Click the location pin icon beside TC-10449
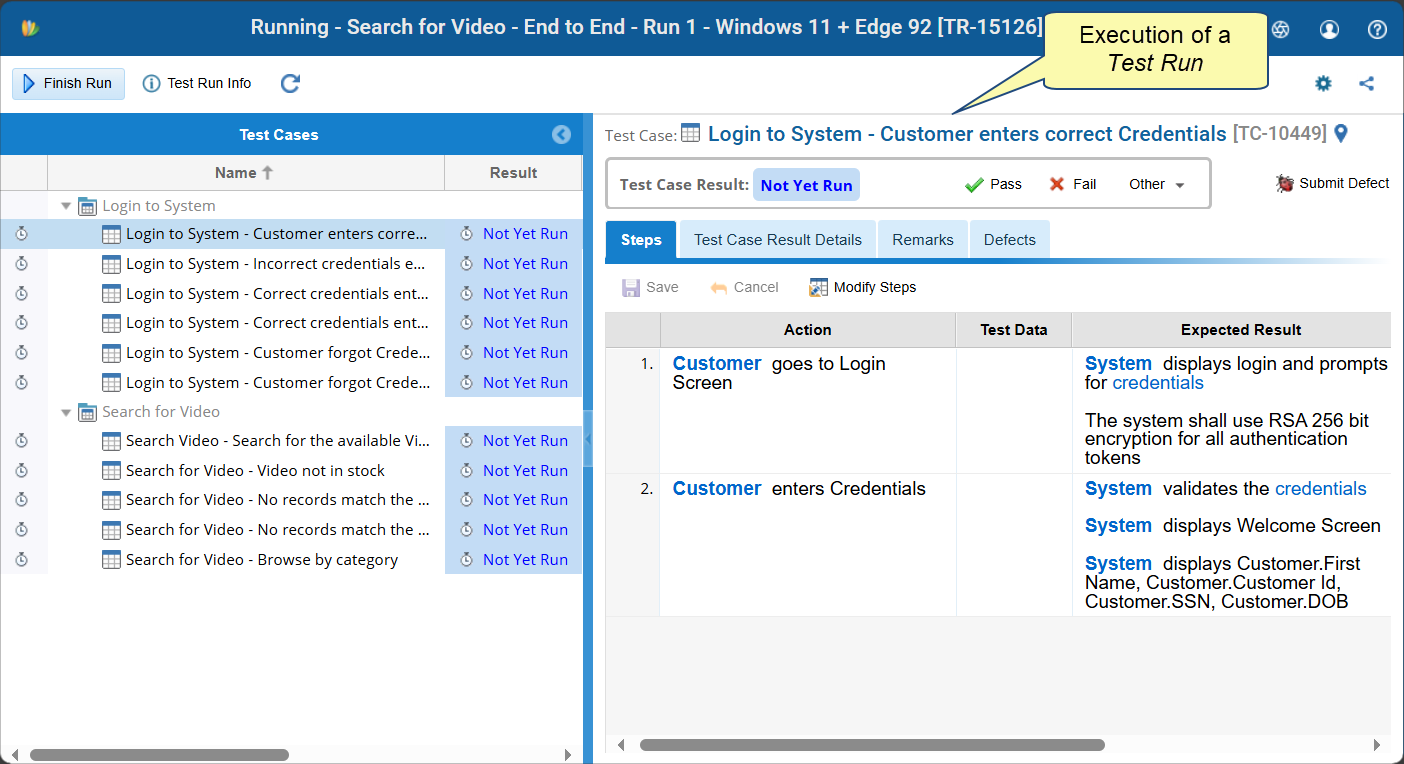The height and width of the screenshot is (764, 1404). tap(1342, 134)
